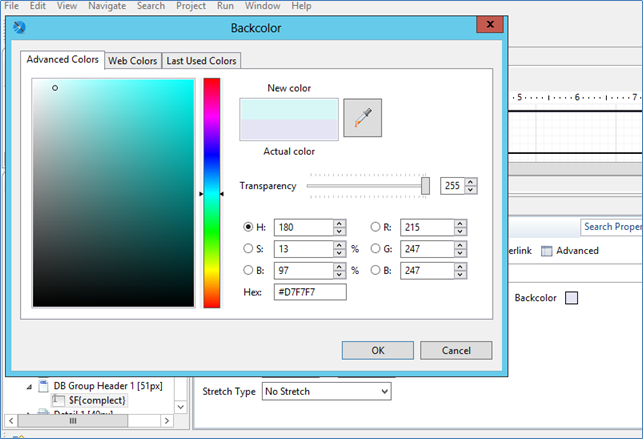Open the Window menu
This screenshot has height=439, width=643.
pos(262,6)
